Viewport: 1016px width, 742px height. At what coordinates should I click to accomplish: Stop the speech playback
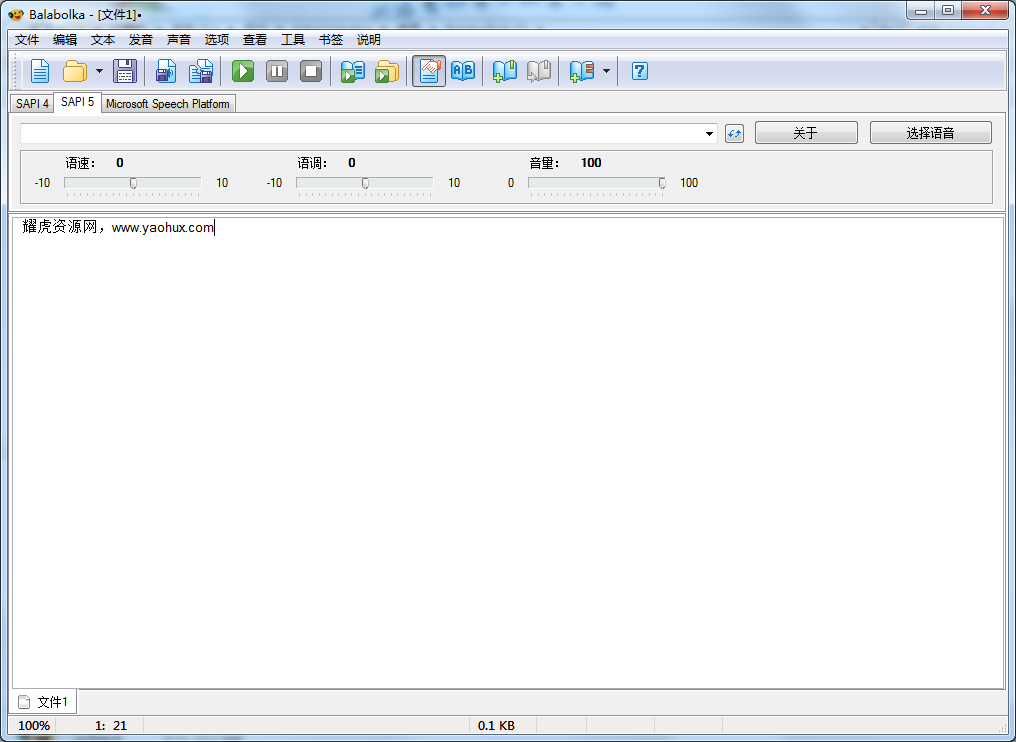tap(311, 71)
